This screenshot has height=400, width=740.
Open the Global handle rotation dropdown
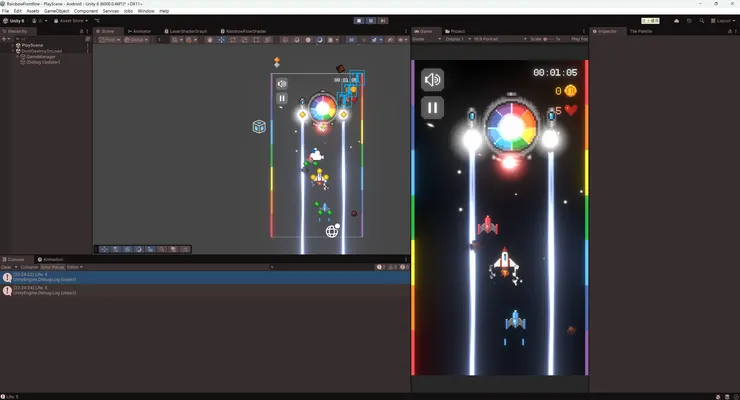[x=136, y=40]
